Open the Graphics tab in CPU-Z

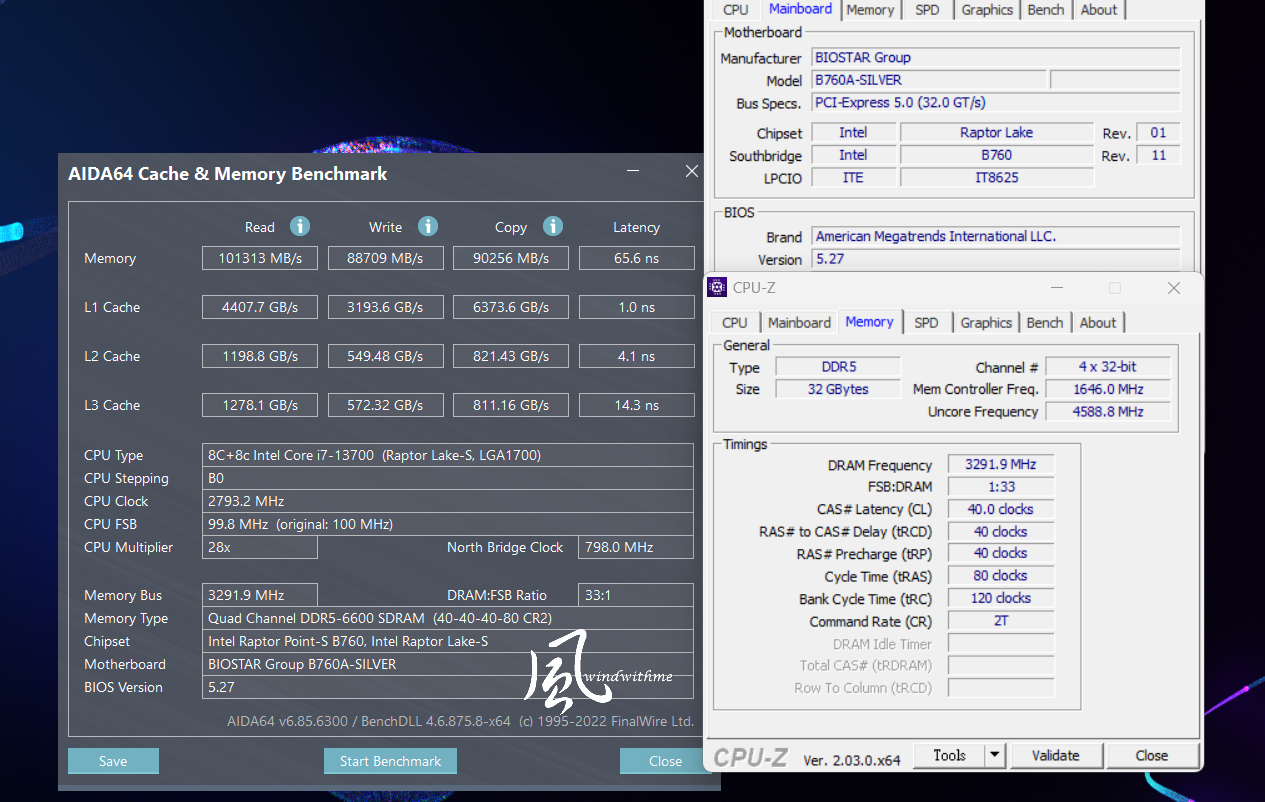pos(986,322)
